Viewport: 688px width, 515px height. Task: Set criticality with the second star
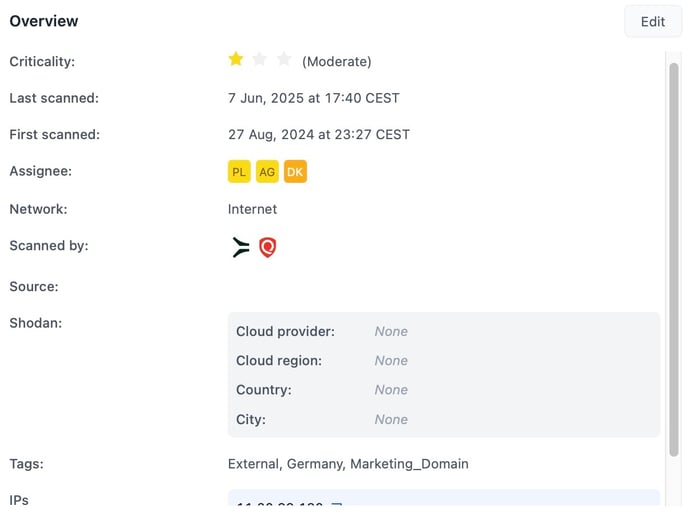pyautogui.click(x=260, y=59)
